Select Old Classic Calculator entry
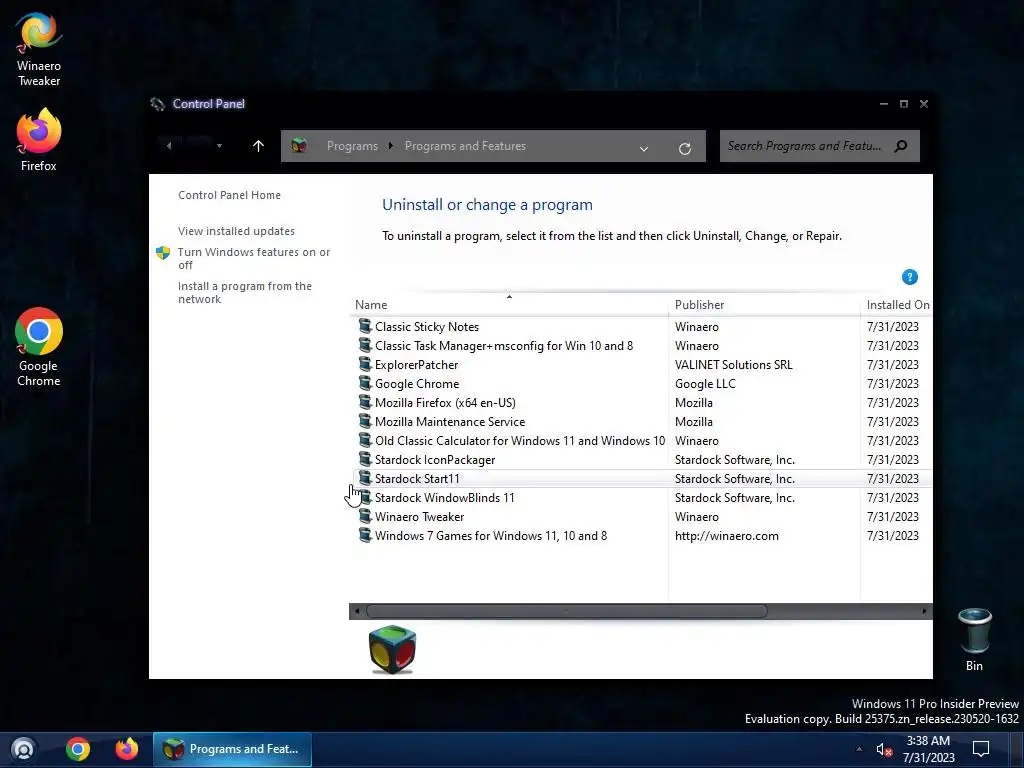This screenshot has width=1024, height=768. pos(642,440)
